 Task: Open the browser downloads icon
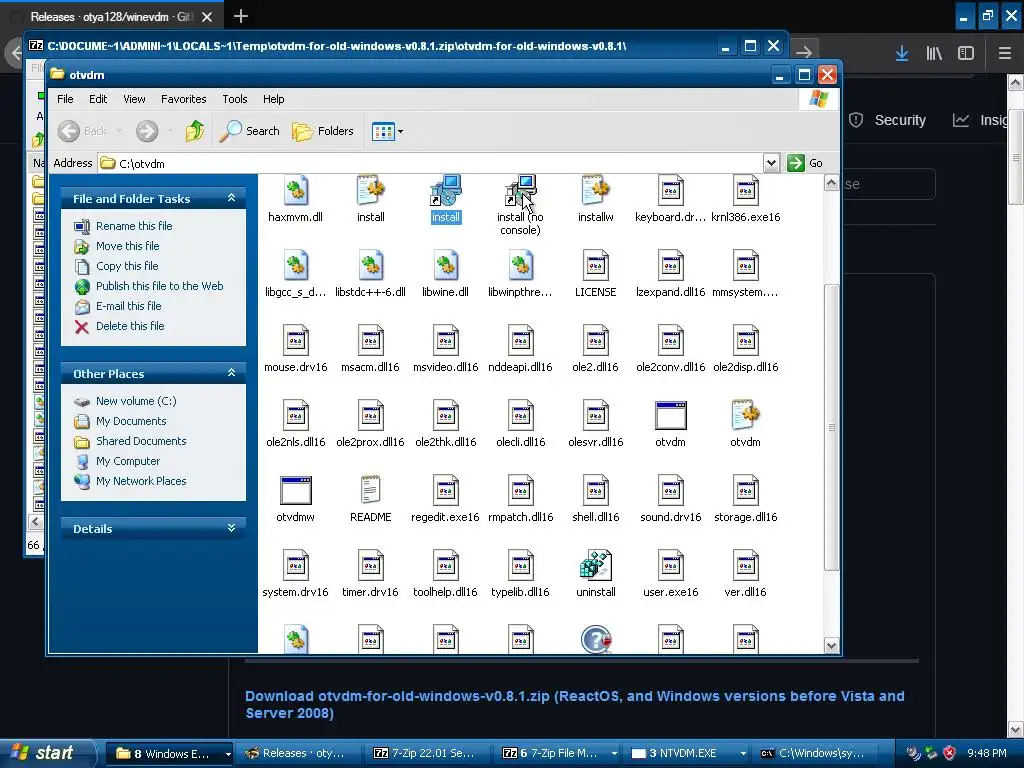tap(902, 53)
